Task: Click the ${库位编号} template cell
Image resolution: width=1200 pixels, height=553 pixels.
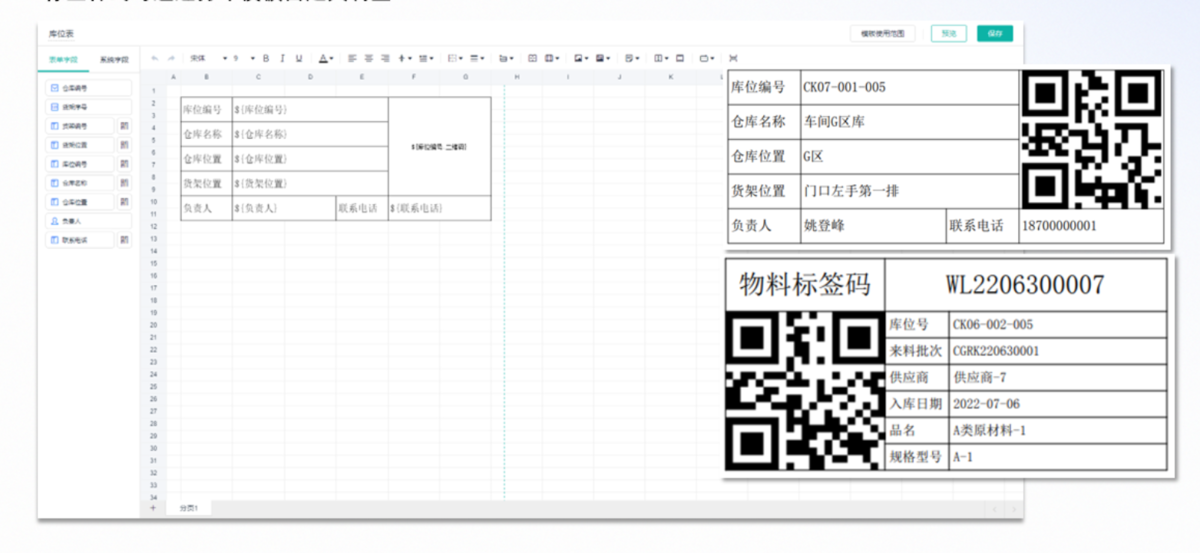Action: [x=310, y=109]
